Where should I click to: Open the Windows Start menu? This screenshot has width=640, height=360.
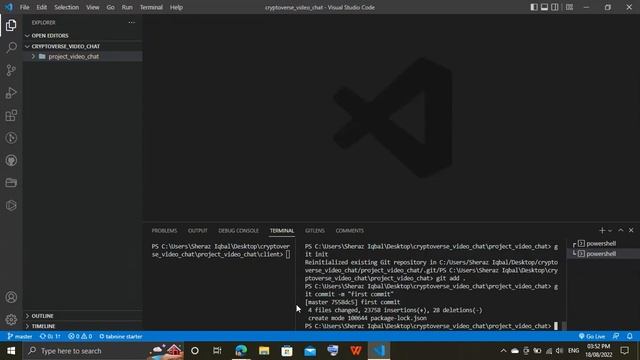point(11,351)
